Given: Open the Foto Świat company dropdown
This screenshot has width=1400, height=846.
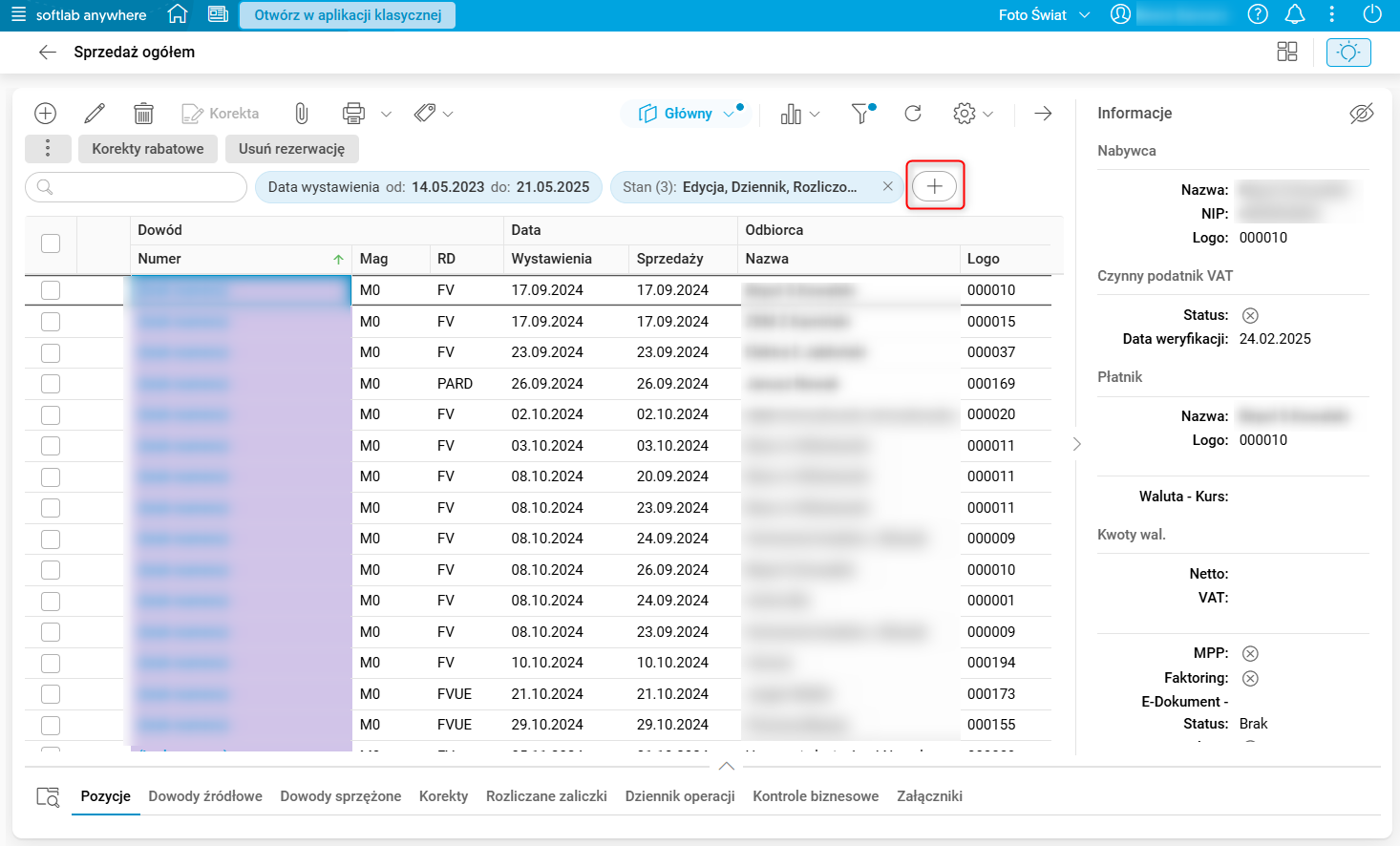Looking at the screenshot, I should click(1044, 15).
